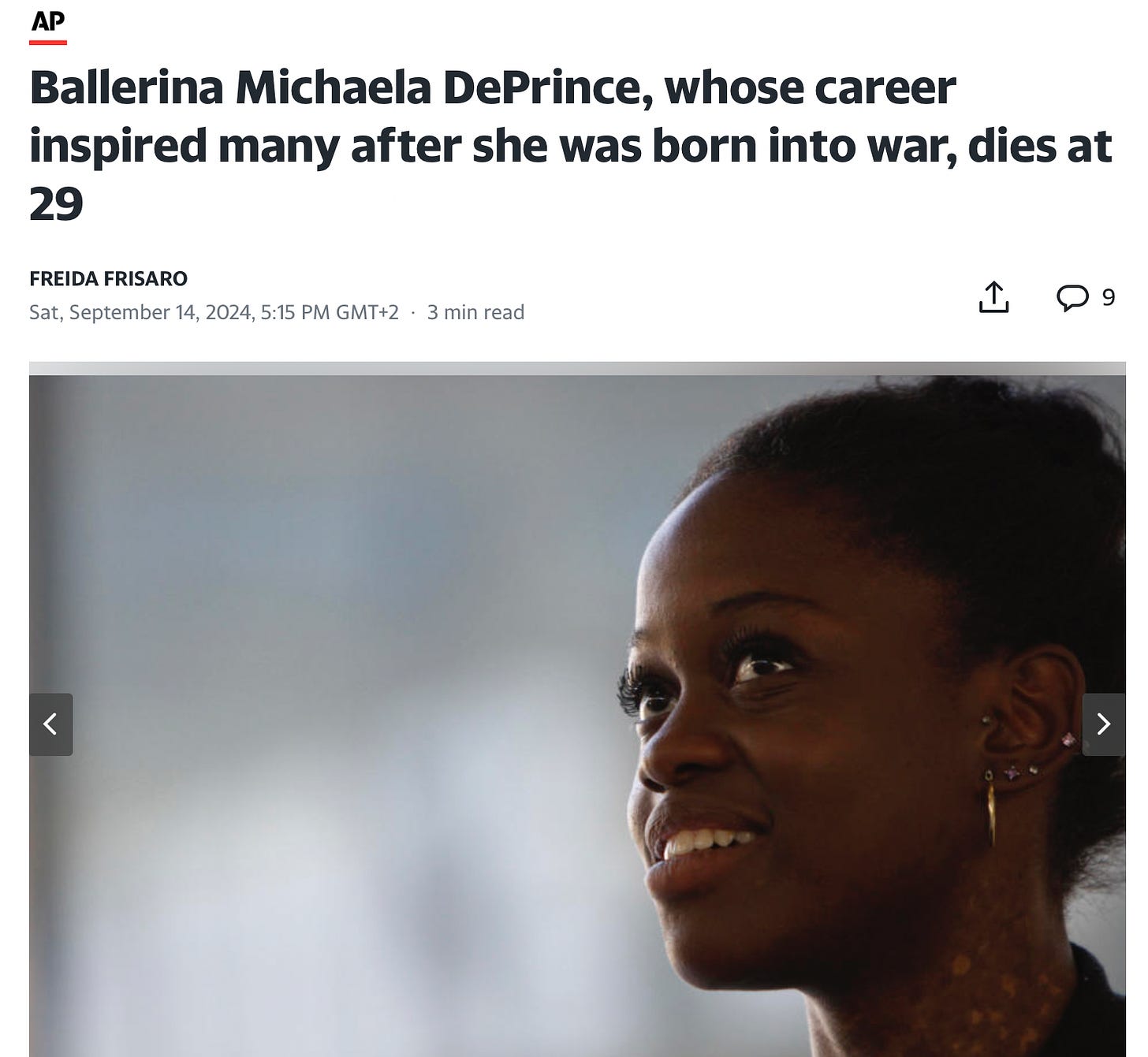Click the red underline beneath AP logo
1148x1057 pixels.
click(48, 42)
